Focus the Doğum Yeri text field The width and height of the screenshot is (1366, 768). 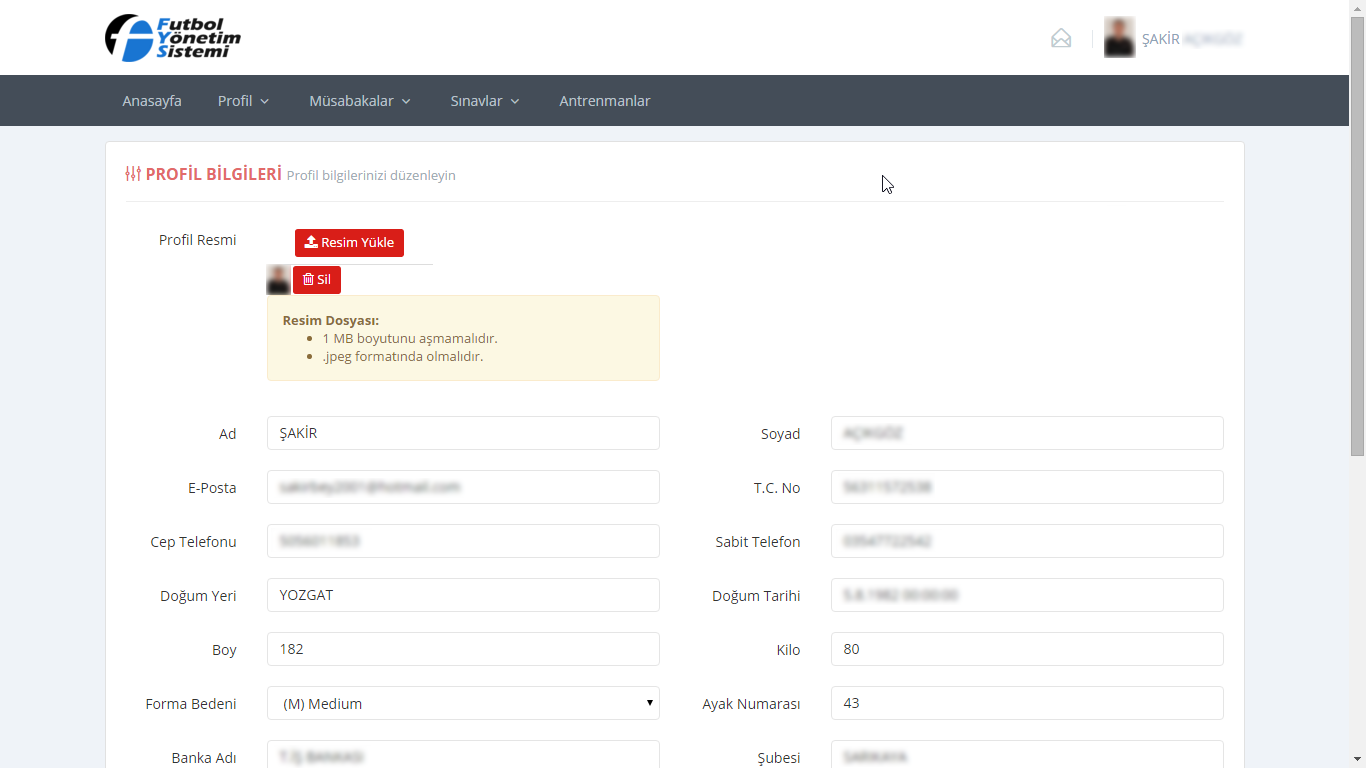pos(463,595)
